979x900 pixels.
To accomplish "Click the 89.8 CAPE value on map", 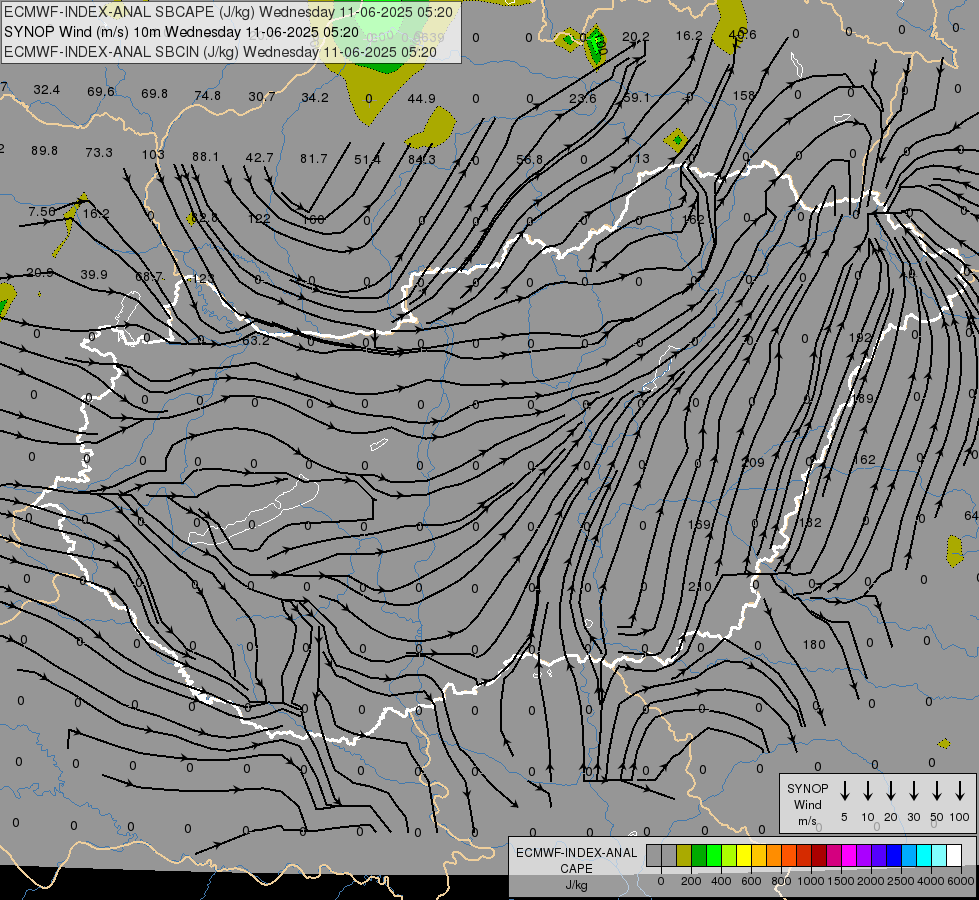I will tap(44, 151).
